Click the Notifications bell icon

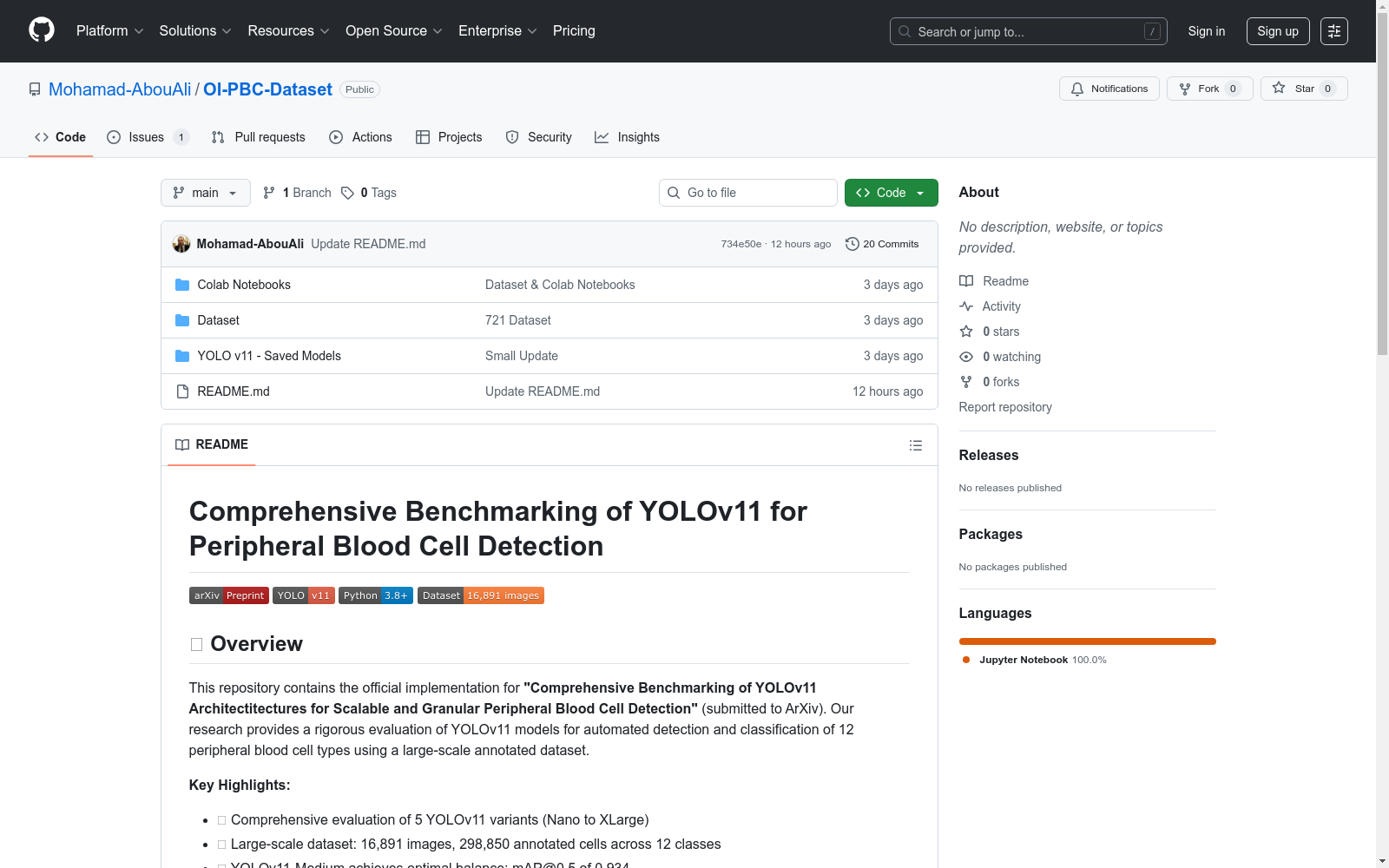pyautogui.click(x=1077, y=89)
